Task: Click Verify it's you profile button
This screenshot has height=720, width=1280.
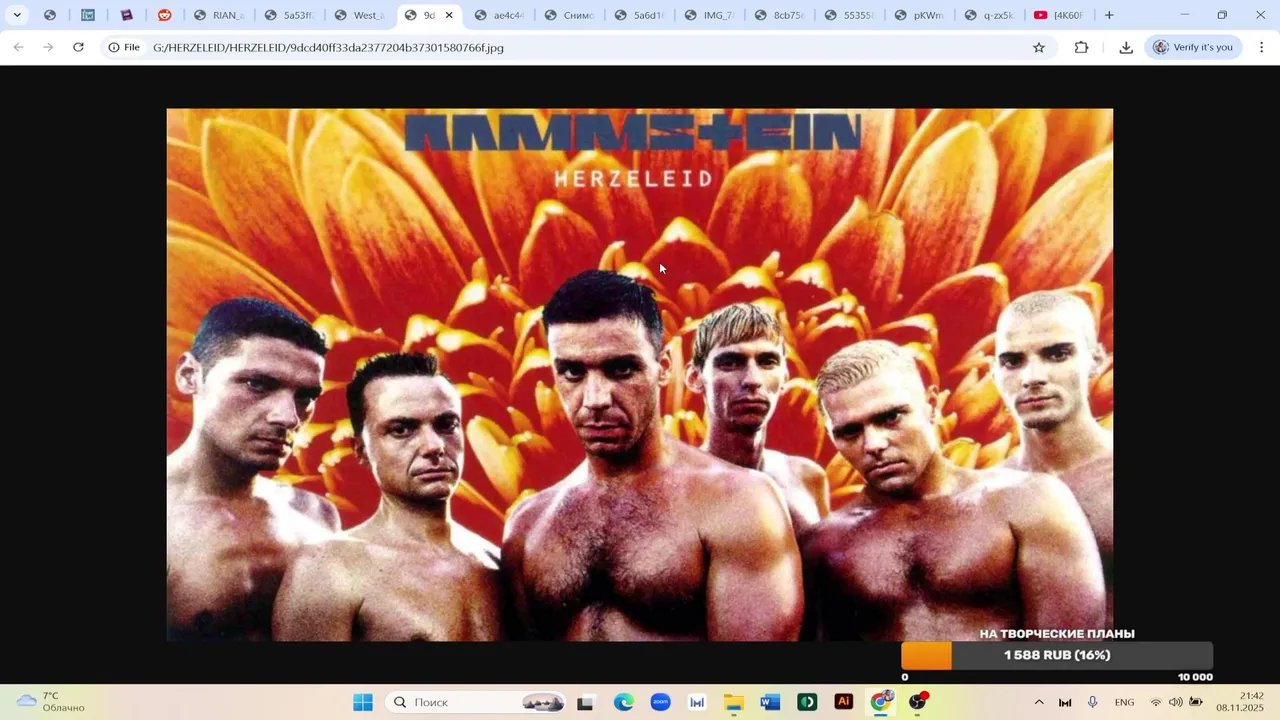Action: (1193, 47)
